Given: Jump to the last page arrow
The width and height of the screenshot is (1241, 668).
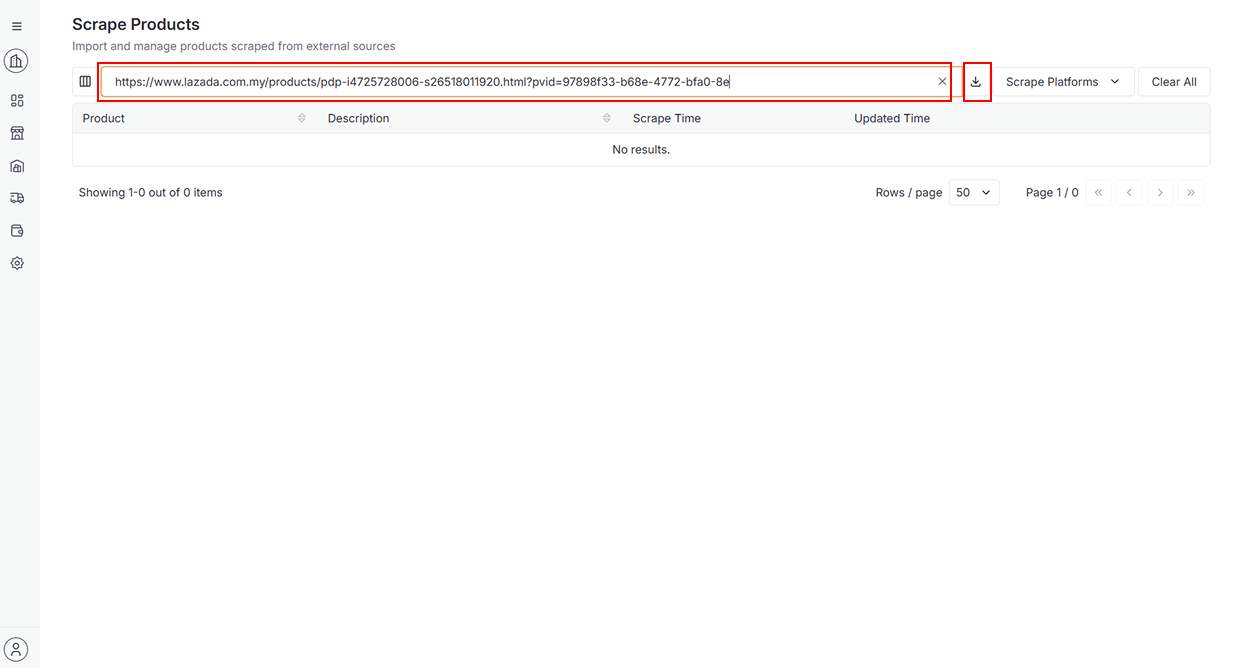Looking at the screenshot, I should pyautogui.click(x=1191, y=193).
